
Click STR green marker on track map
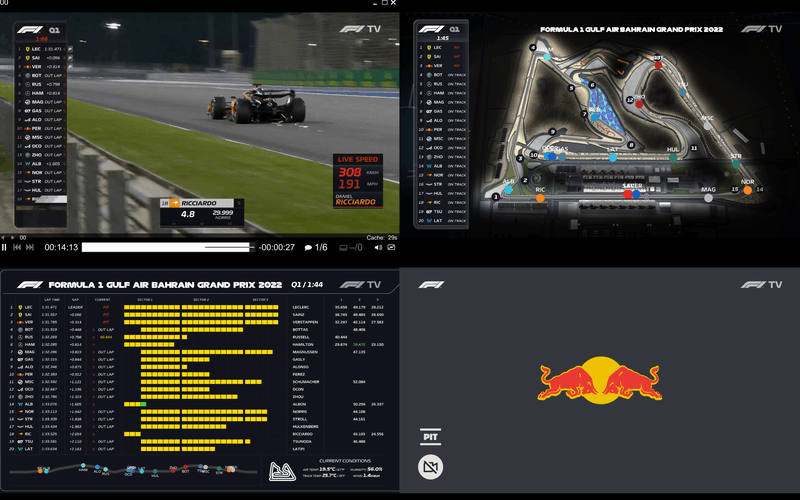tap(736, 164)
